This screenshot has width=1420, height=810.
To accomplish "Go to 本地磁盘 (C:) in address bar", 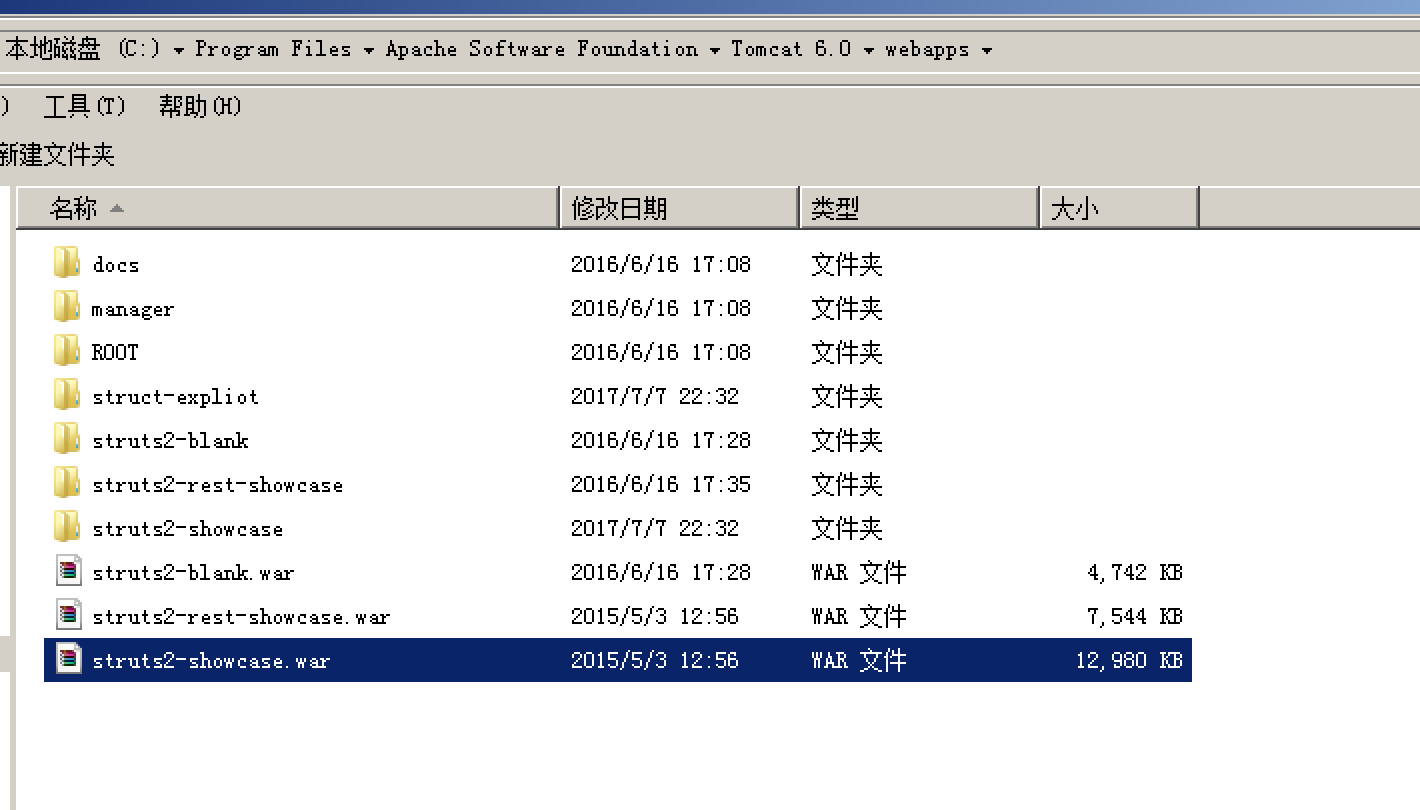I will (x=84, y=49).
